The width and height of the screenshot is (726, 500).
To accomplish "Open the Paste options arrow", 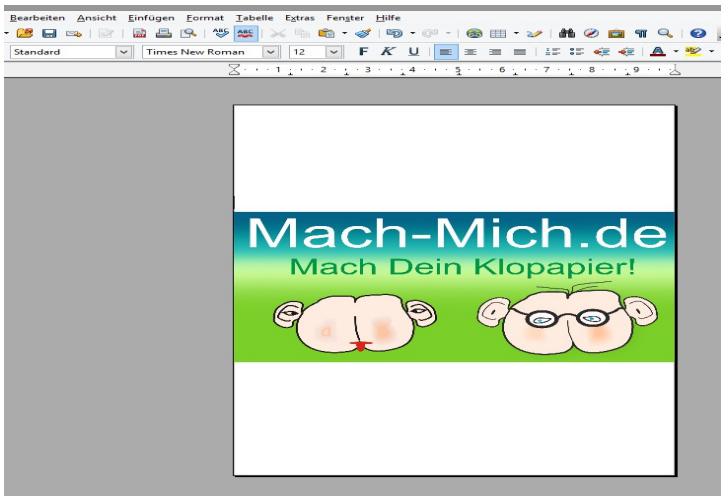I will (344, 33).
